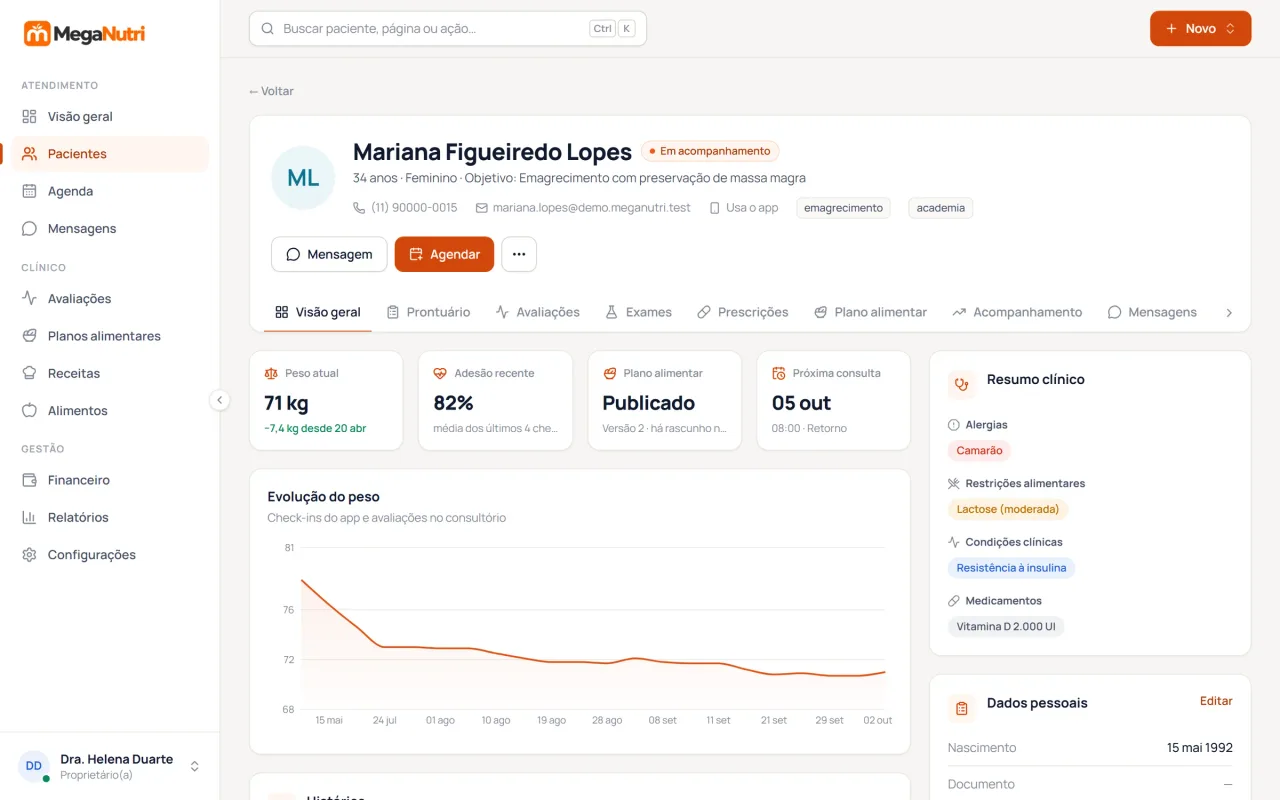Open Configurações settings
1280x800 pixels.
(110, 555)
